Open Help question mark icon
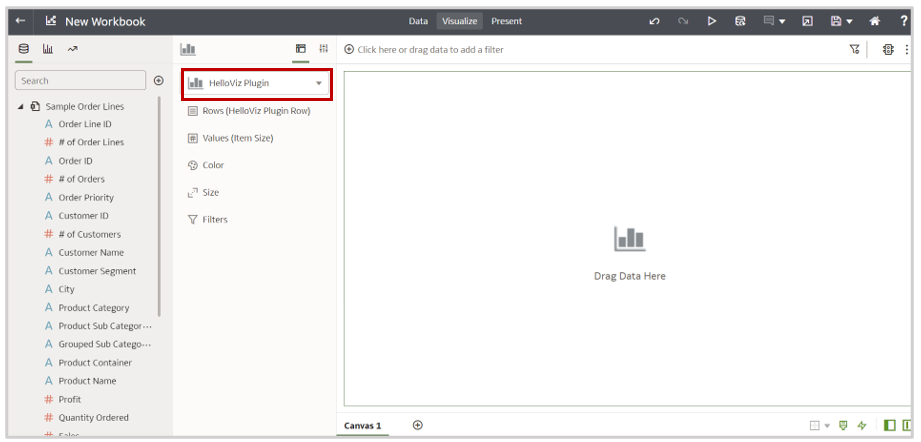 [904, 21]
